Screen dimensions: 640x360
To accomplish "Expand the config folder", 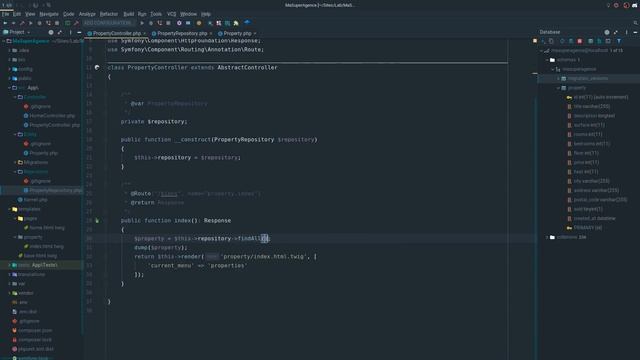I will pyautogui.click(x=9, y=69).
